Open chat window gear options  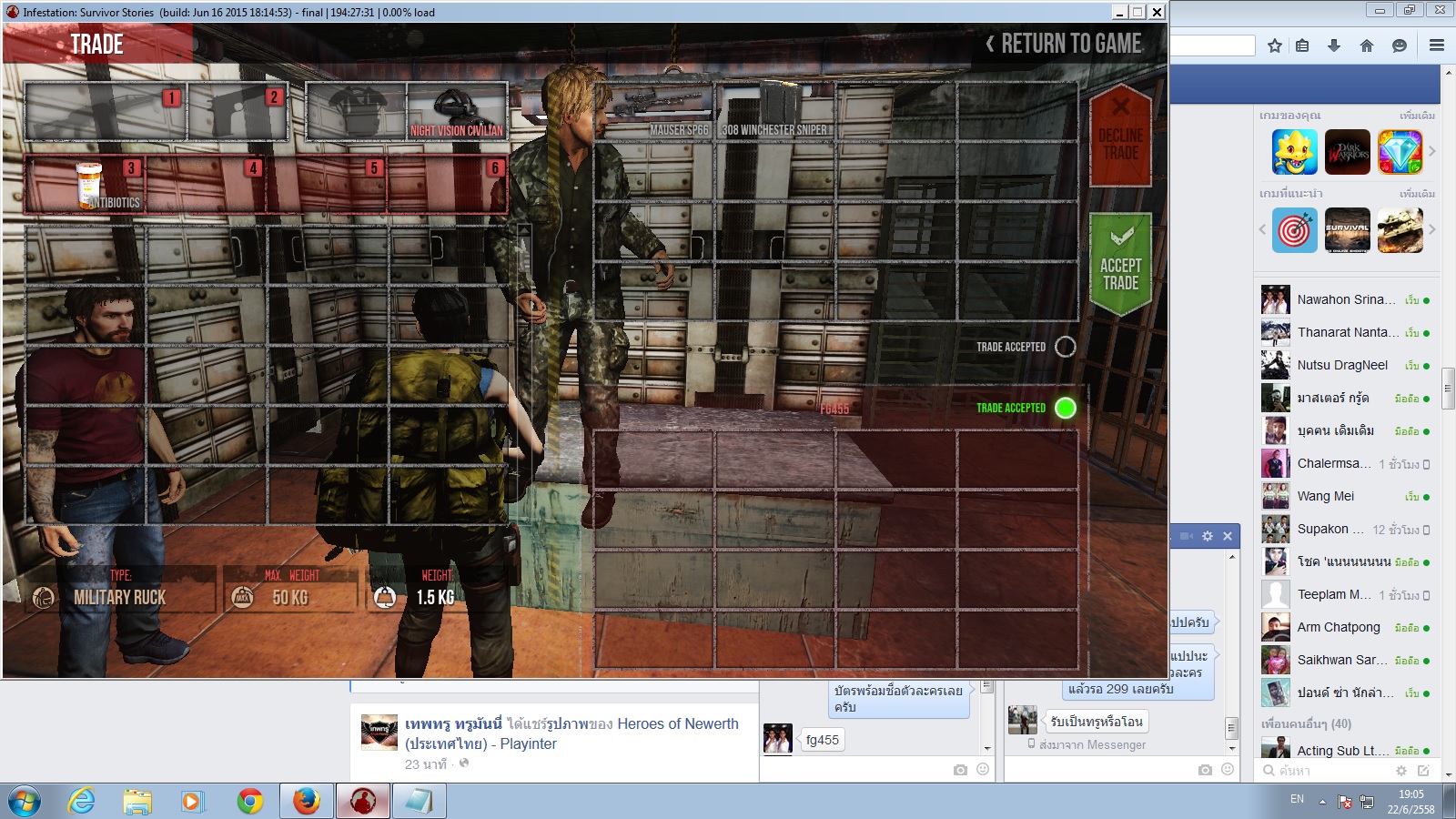[1208, 536]
